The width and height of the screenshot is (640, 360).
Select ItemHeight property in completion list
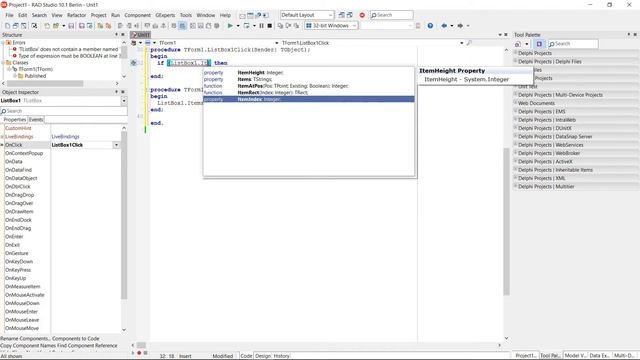(x=309, y=73)
